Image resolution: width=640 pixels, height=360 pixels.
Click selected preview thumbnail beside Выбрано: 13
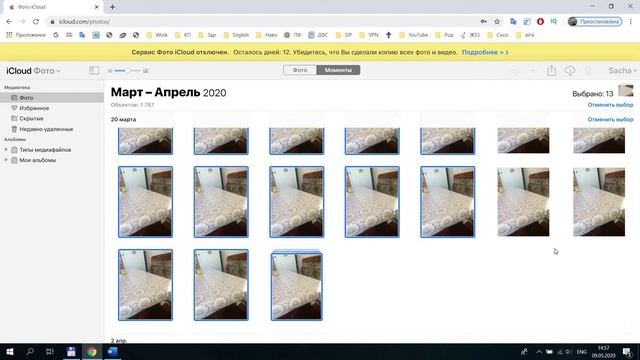(x=626, y=91)
